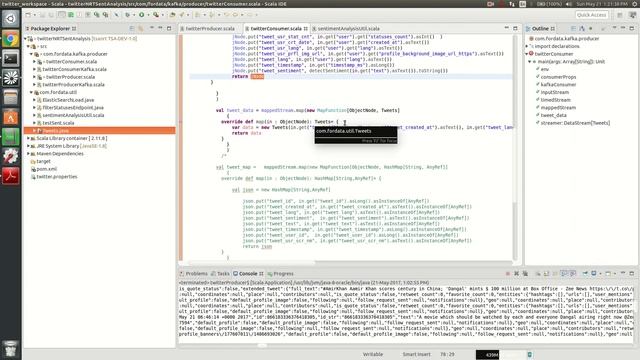Collapse twitterConsumer node in Outline
The image size is (640, 360).
(527, 54)
